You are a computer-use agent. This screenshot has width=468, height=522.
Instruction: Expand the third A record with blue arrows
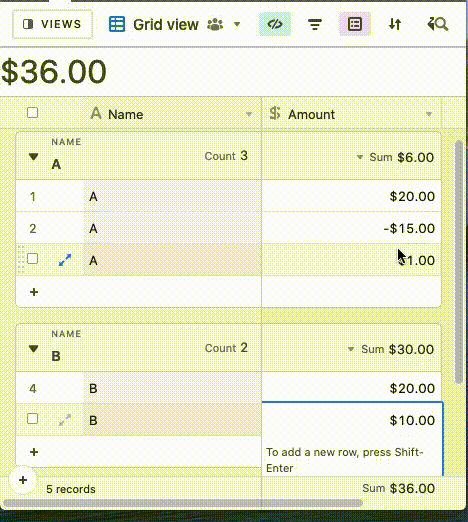point(65,260)
